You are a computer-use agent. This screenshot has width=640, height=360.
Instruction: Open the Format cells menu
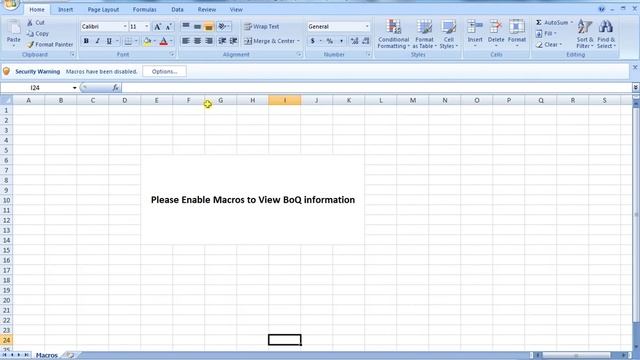coord(517,34)
